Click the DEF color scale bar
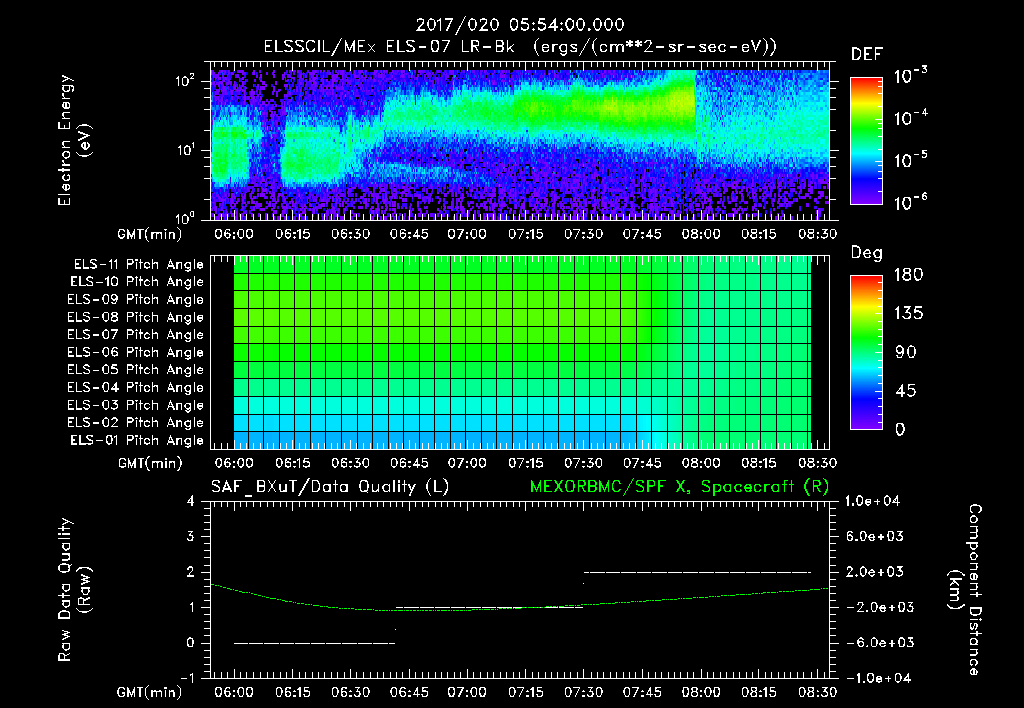 point(866,141)
